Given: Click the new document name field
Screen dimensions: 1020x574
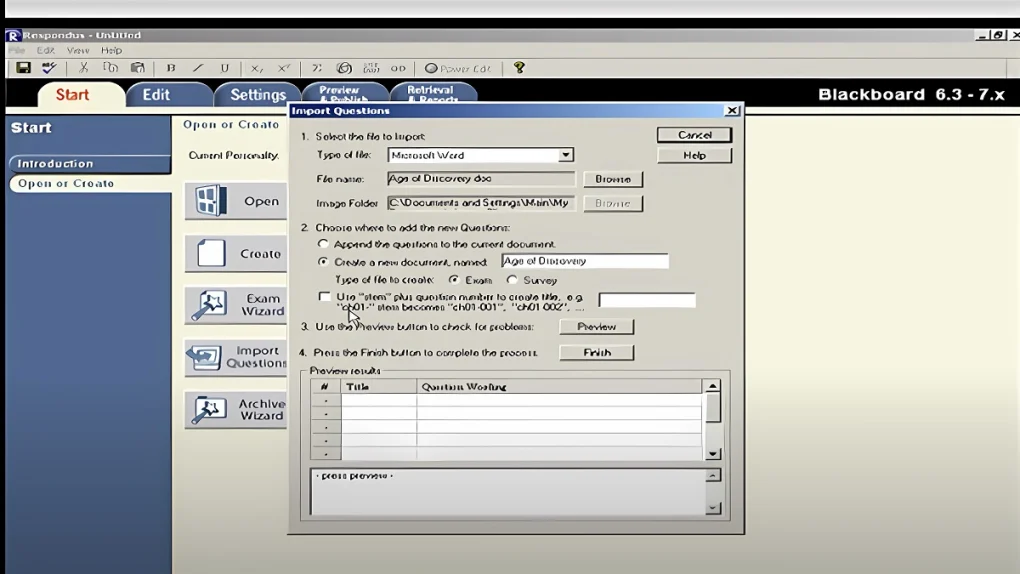Looking at the screenshot, I should pyautogui.click(x=584, y=261).
